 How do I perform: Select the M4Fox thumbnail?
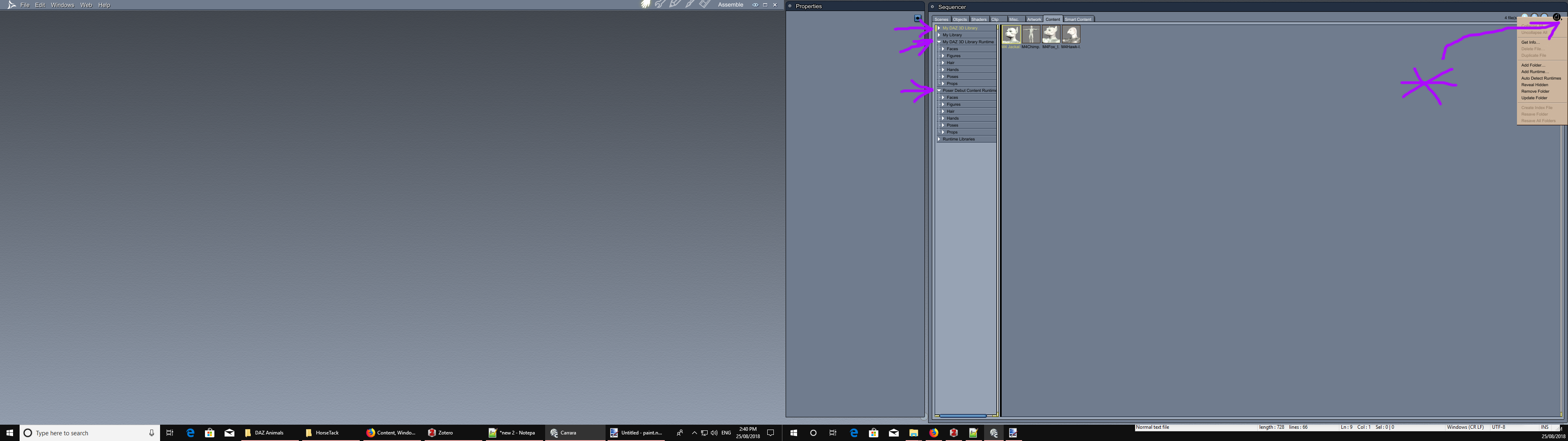click(1051, 35)
